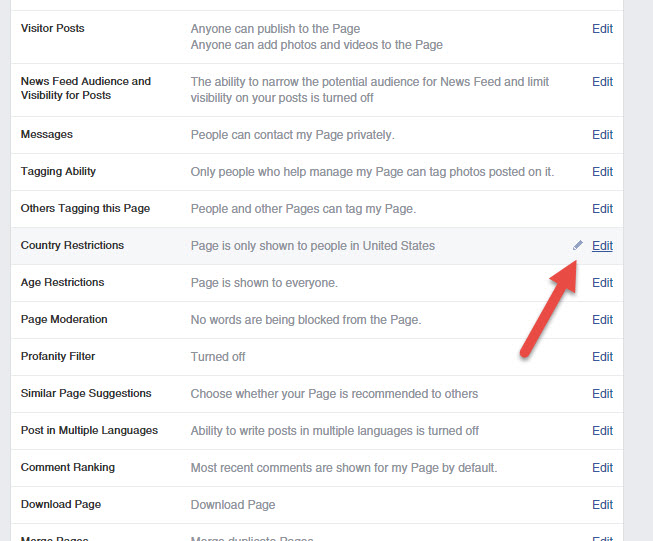This screenshot has width=653, height=541.
Task: Click the 'Turned off' profanity filter value
Action: coord(218,357)
